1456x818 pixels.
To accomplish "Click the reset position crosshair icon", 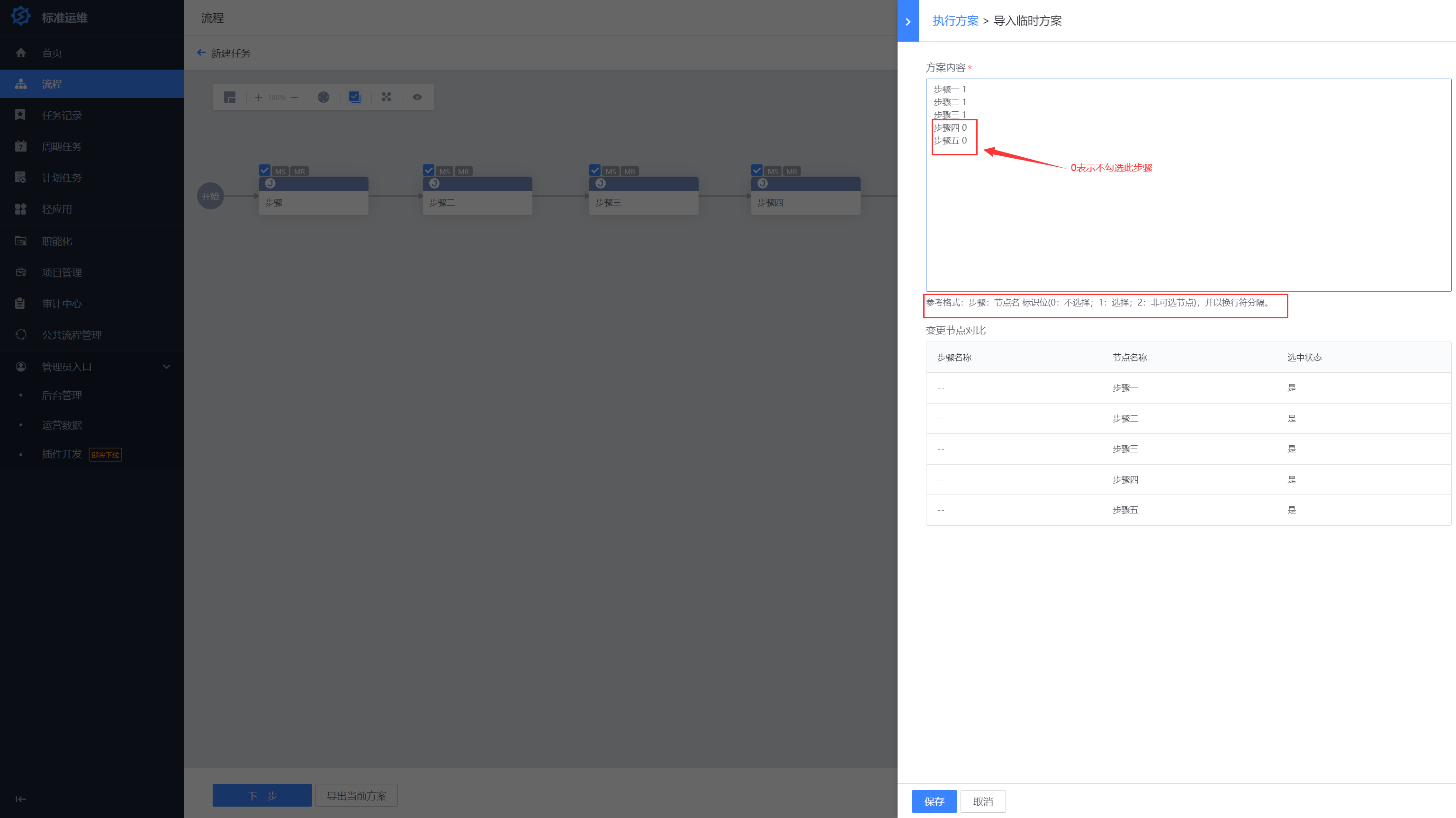I will (x=324, y=97).
